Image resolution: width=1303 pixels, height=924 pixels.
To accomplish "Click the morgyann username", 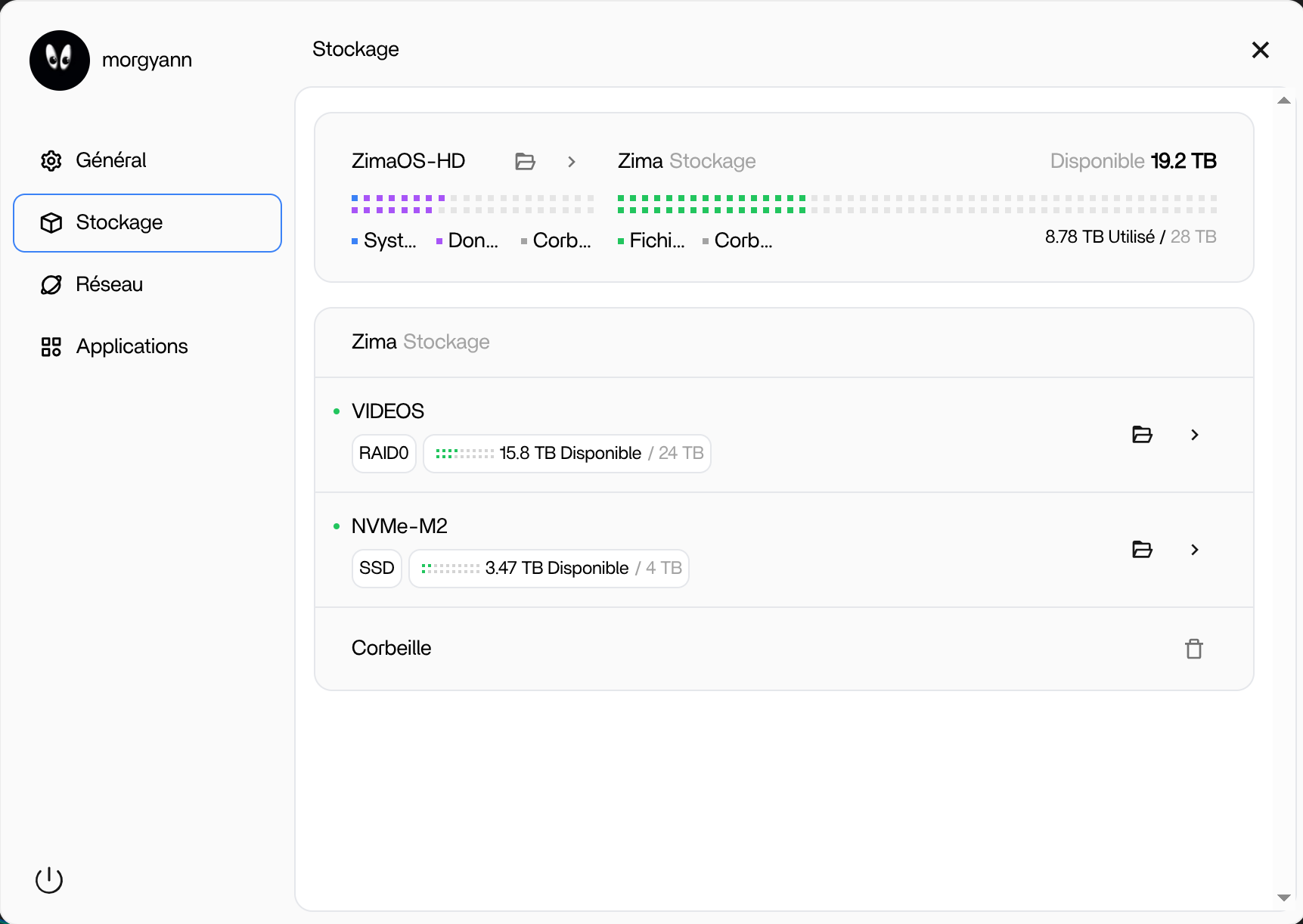I will (147, 60).
